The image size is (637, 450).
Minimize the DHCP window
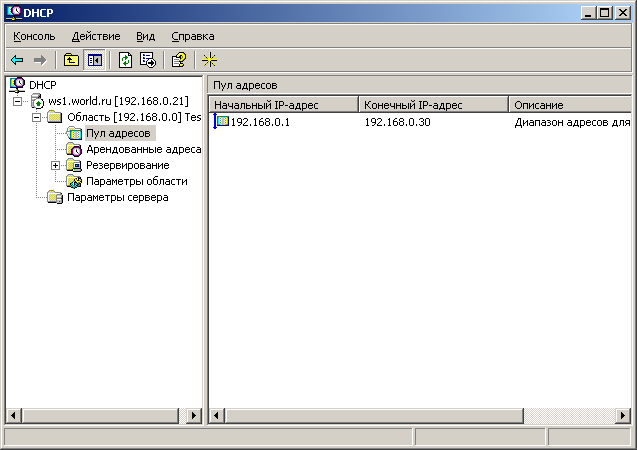[588, 13]
